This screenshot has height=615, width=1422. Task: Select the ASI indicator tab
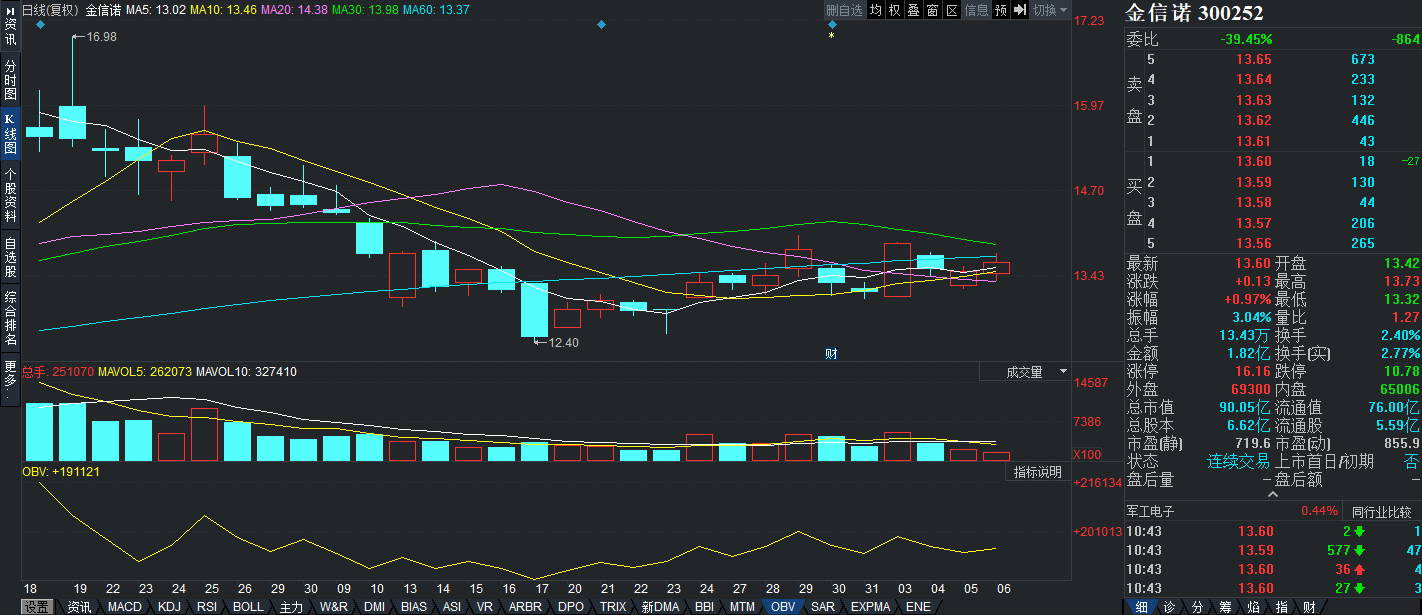tap(452, 607)
